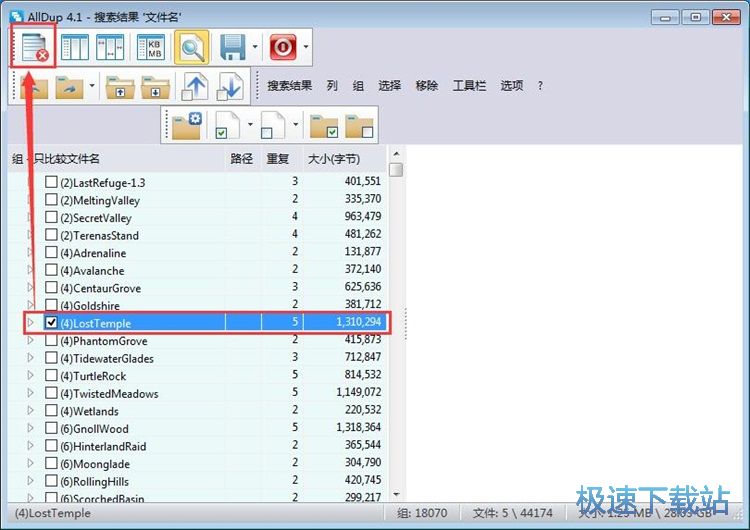Click the folder with up arrow icon
Screen dimensions: 750x530
[120, 88]
